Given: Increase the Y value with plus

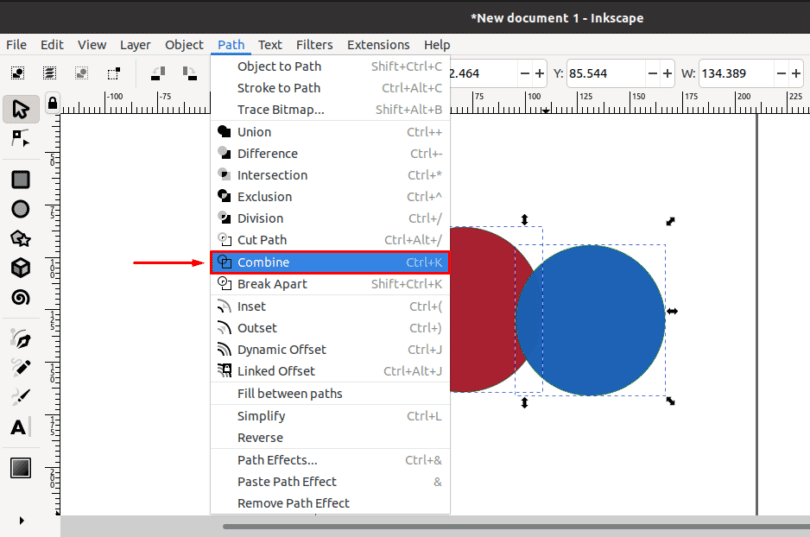Looking at the screenshot, I should click(667, 73).
